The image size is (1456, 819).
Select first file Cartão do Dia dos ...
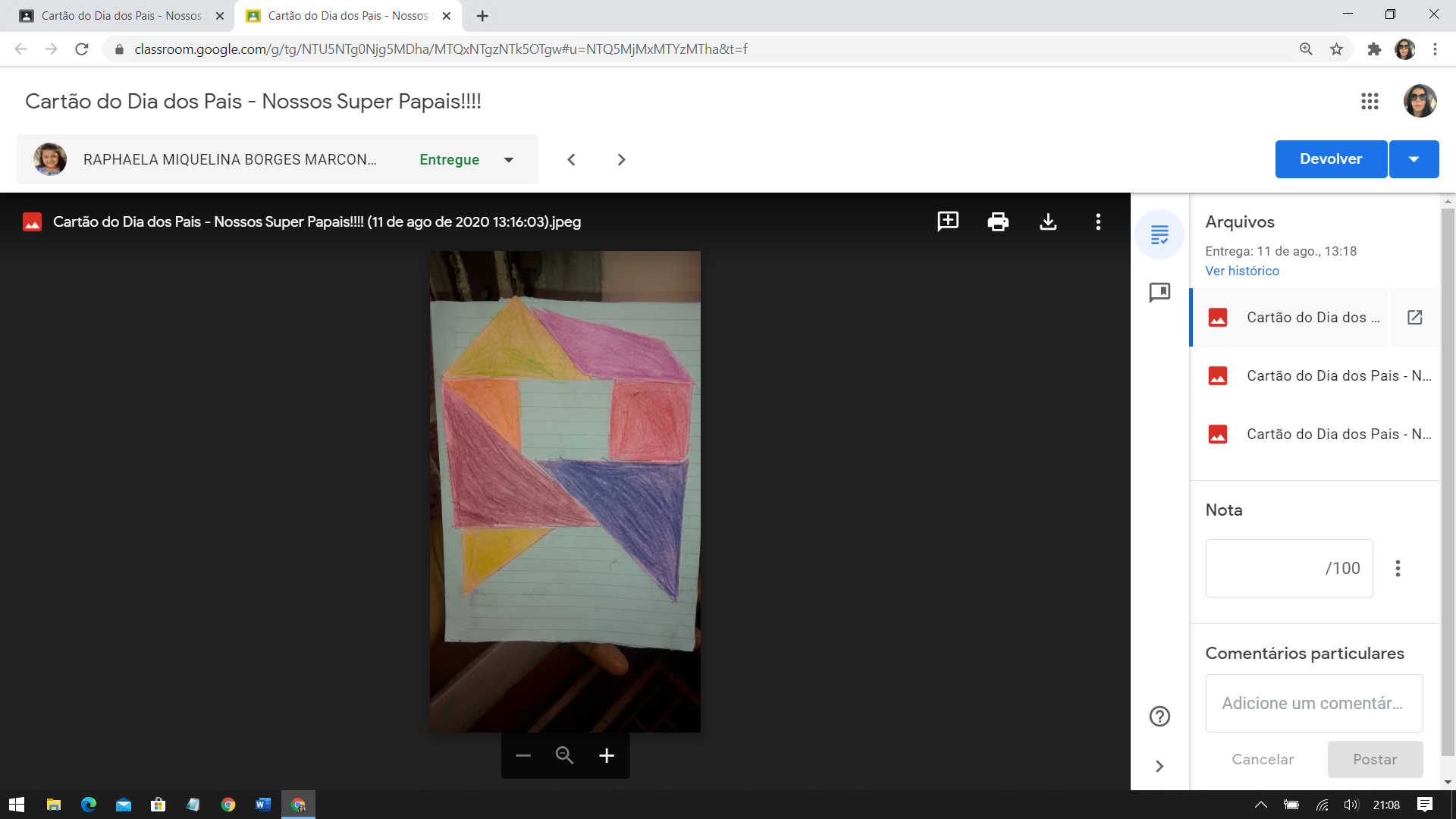click(1291, 317)
